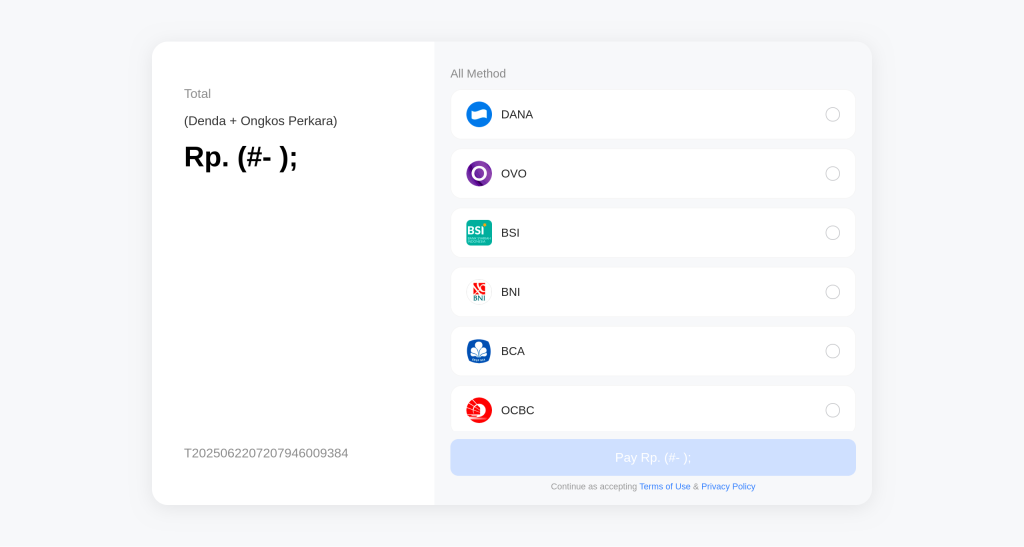Choose the OCBC radio button

pos(832,410)
